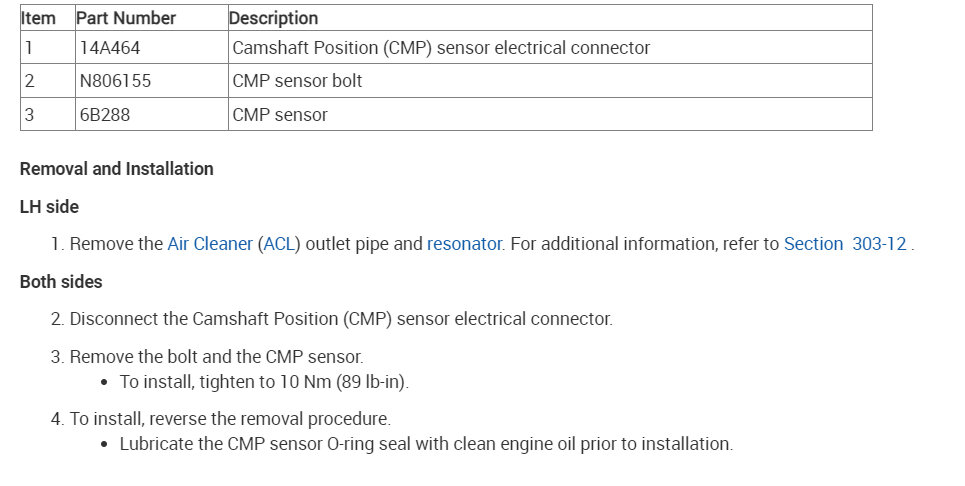The width and height of the screenshot is (965, 486).
Task: Click the 10 Nm torque specification bullet
Action: (x=264, y=382)
